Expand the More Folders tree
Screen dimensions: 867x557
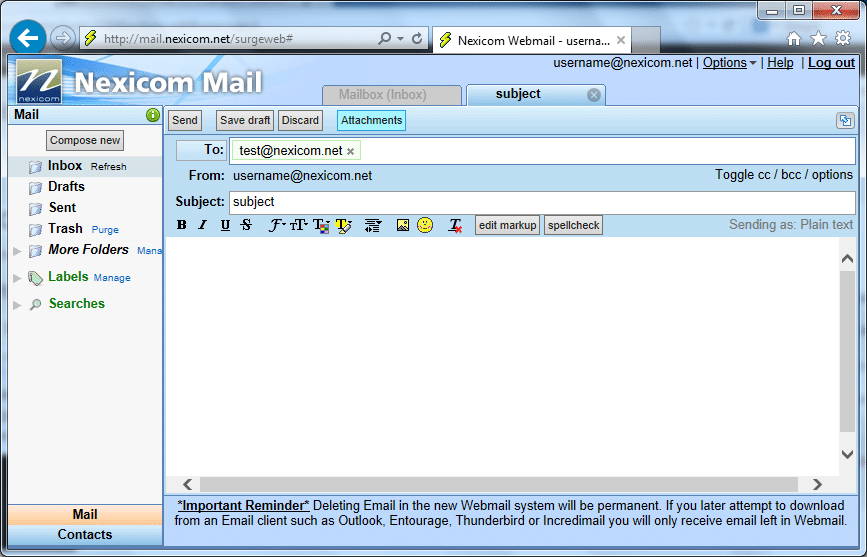pos(17,251)
